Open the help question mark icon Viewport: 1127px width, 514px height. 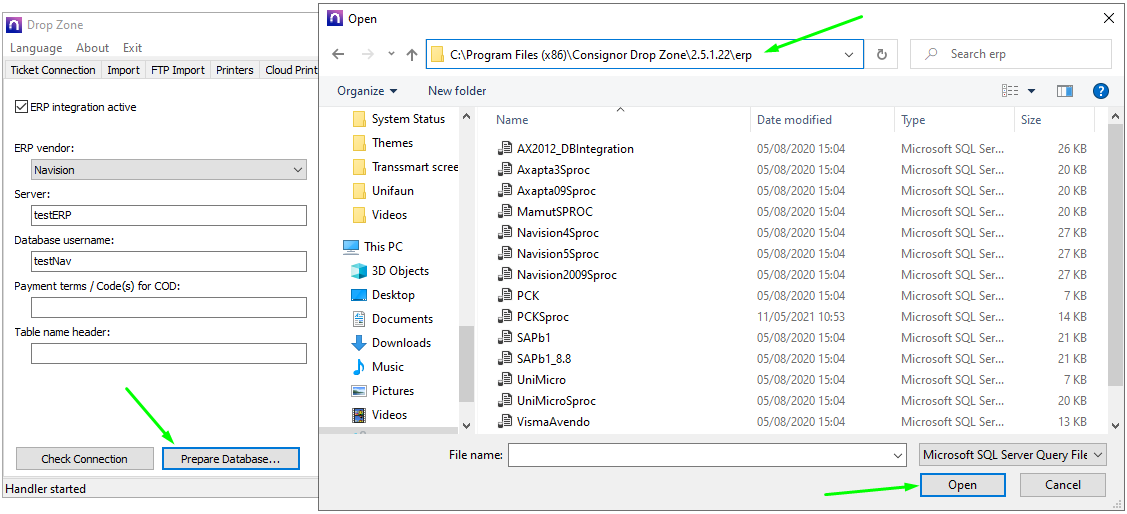1100,91
